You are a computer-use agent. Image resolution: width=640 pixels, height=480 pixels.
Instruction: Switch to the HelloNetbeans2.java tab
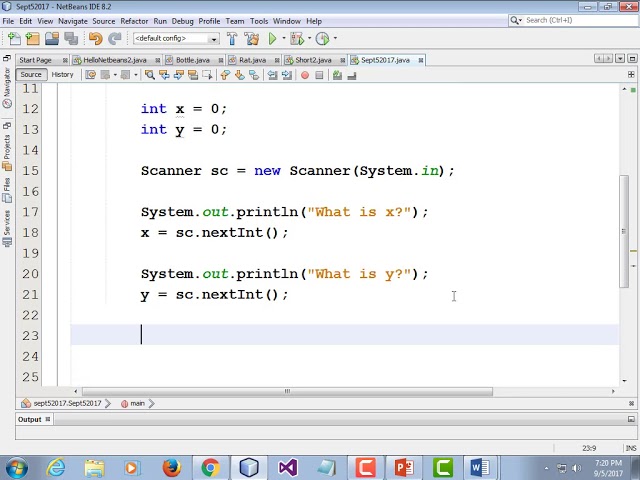coord(115,60)
